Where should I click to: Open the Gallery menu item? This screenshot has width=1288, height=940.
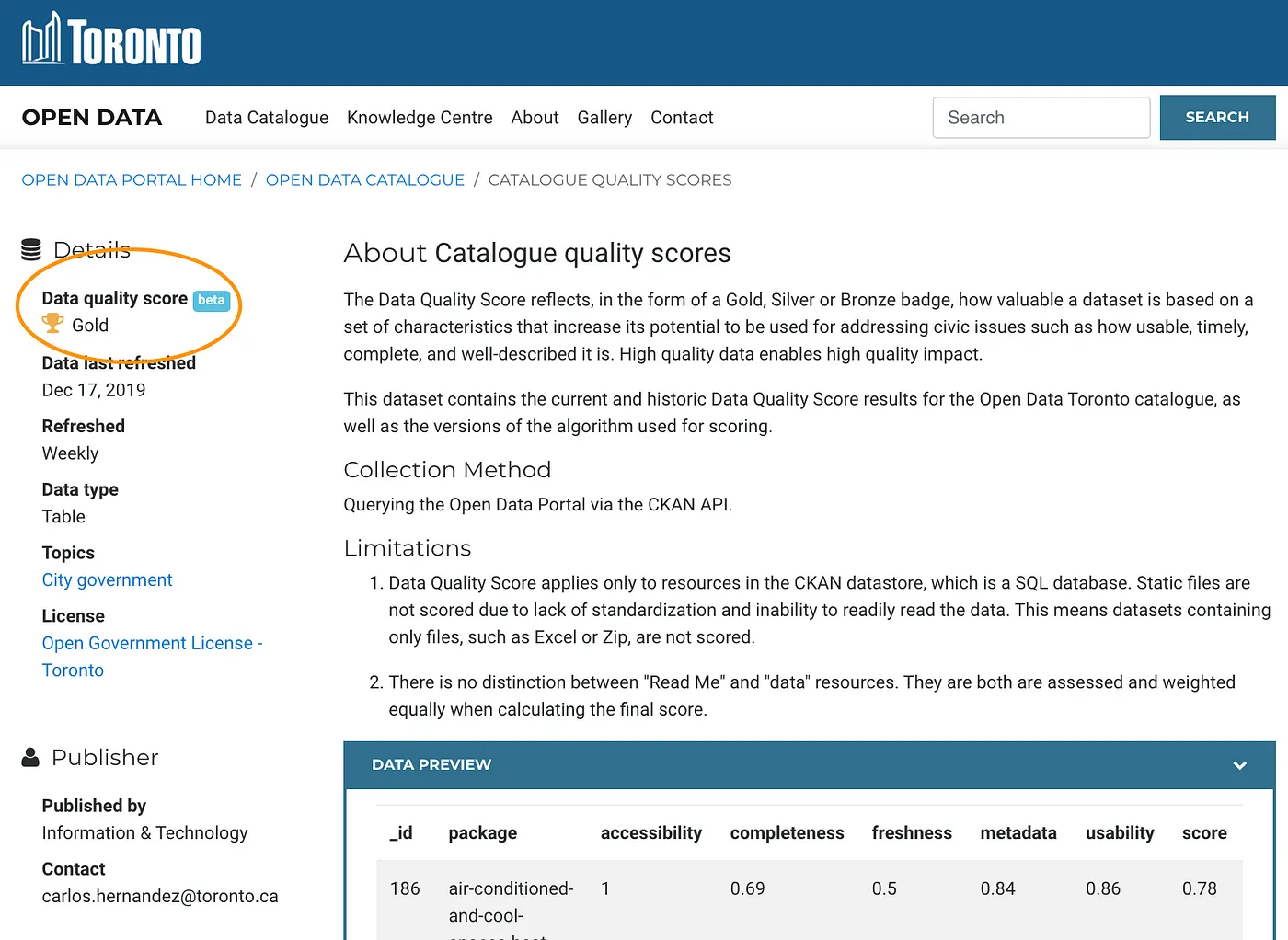click(x=604, y=118)
